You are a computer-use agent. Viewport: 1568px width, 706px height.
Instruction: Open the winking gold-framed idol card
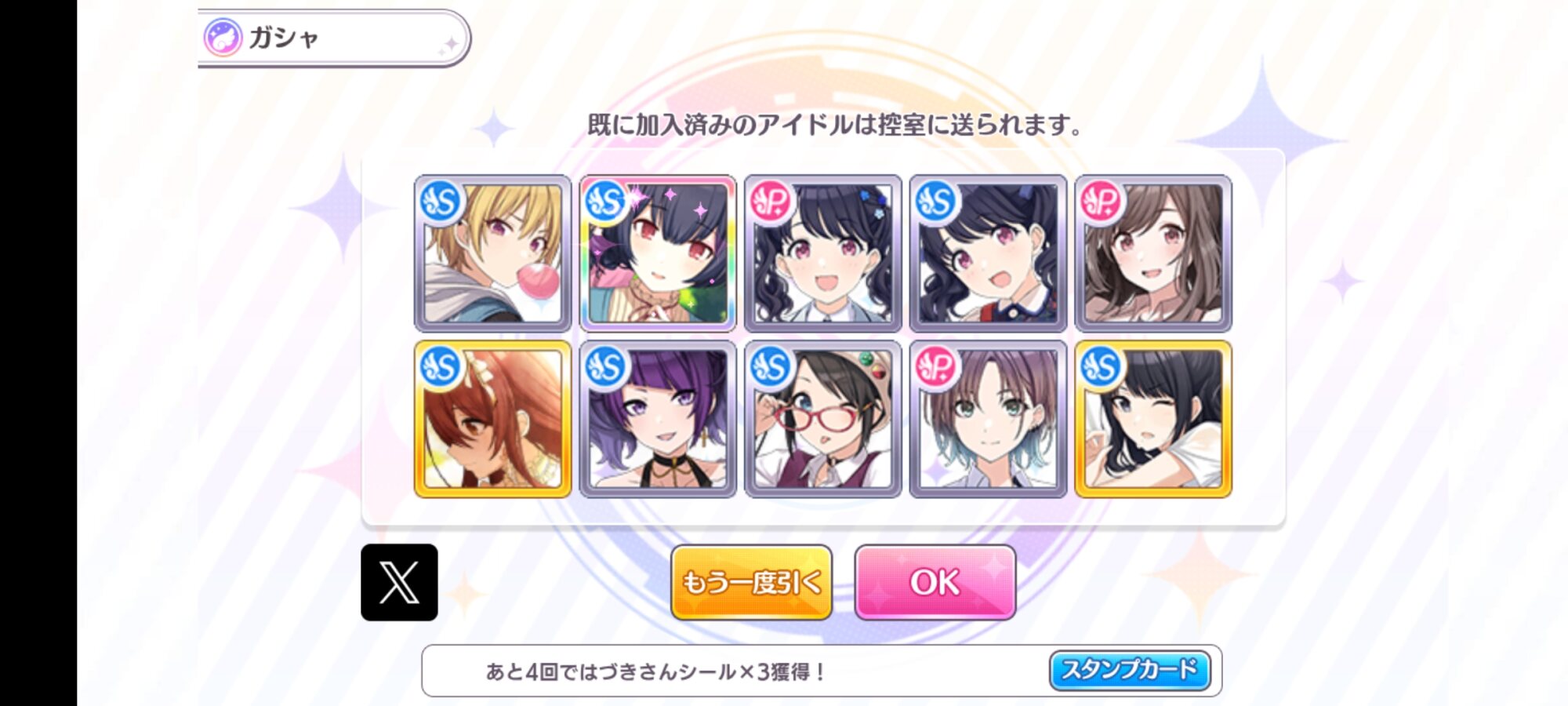(x=1153, y=419)
